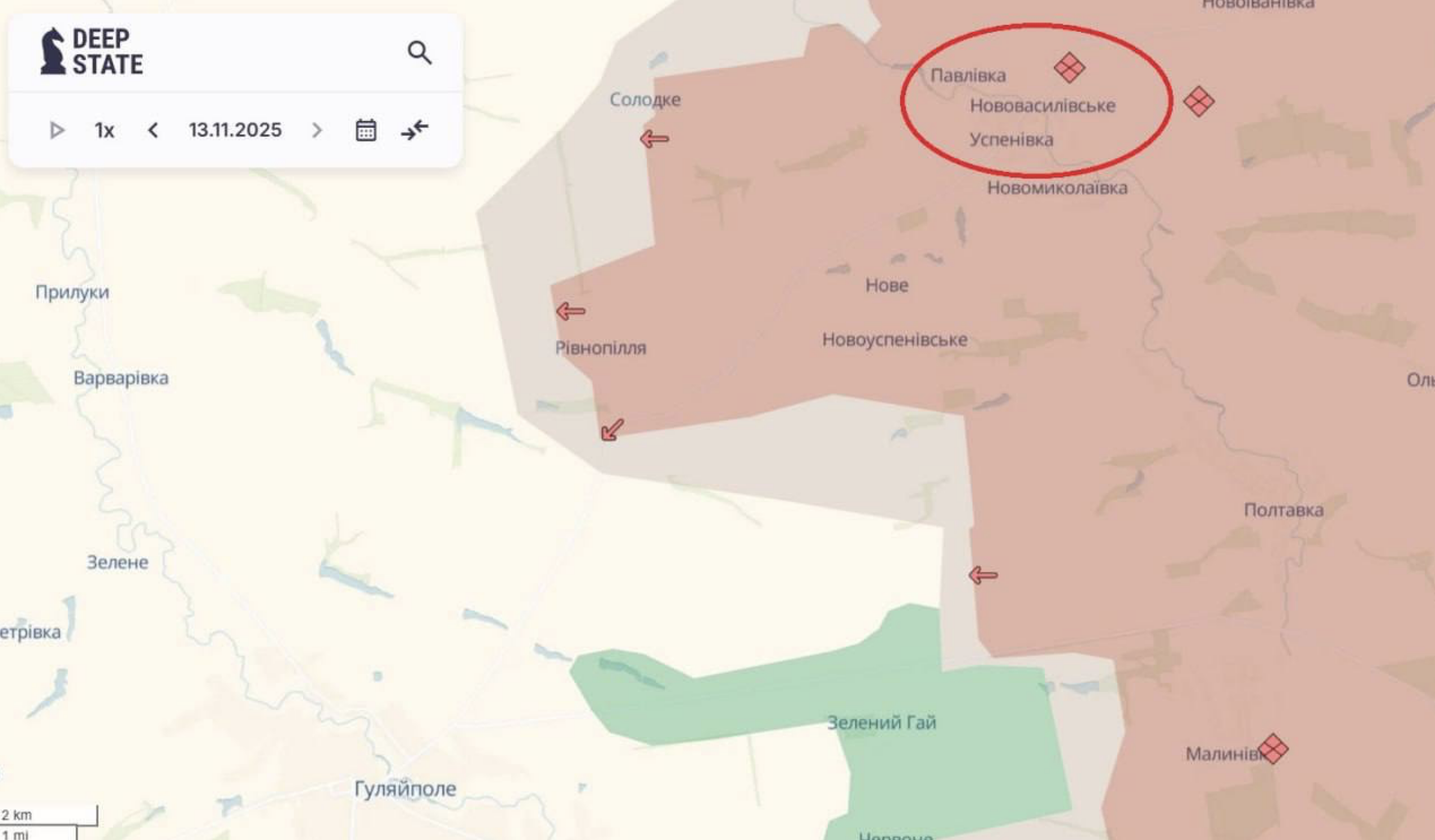
Task: Click the DeepState knight logo
Action: 53,52
